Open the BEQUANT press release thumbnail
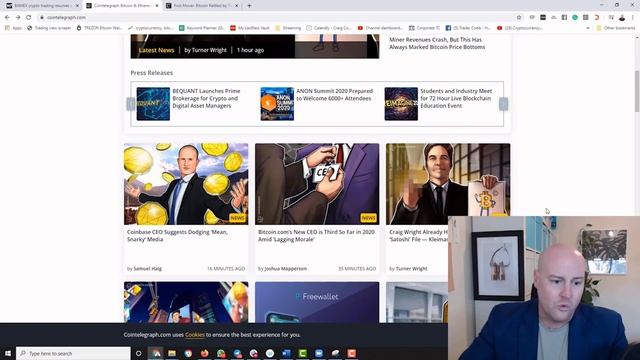Viewport: 640px width, 360px height. tap(153, 104)
